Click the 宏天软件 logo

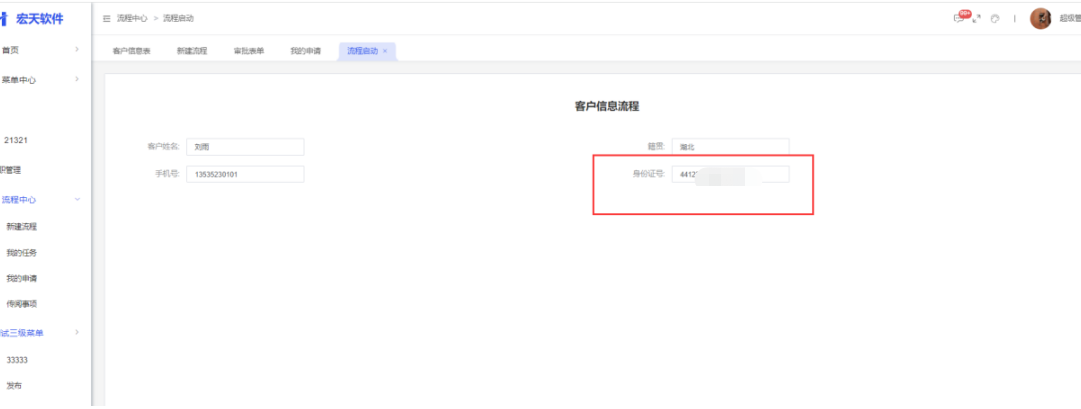32,19
